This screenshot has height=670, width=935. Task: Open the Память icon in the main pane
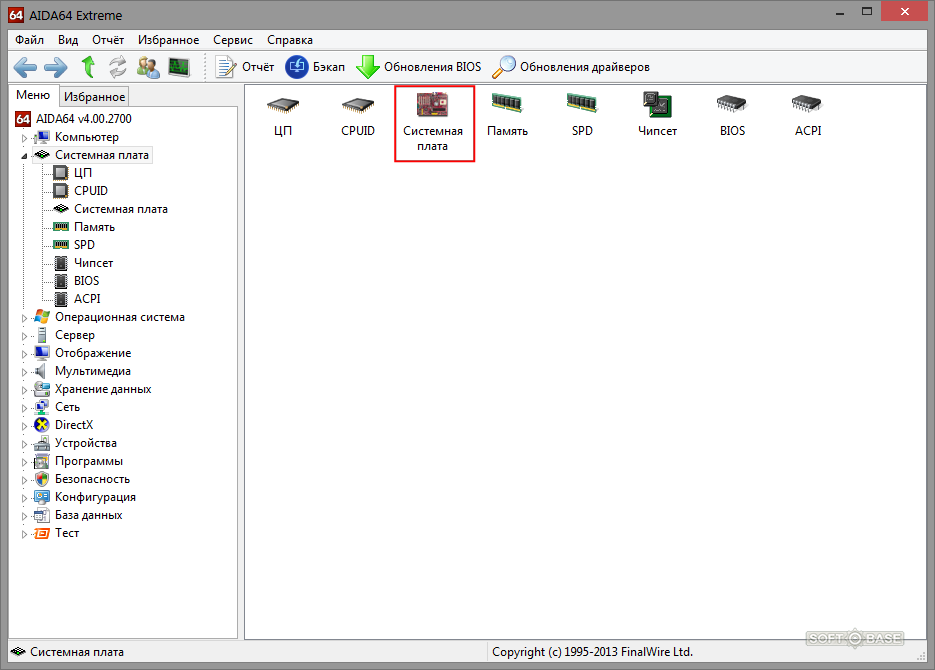point(507,116)
